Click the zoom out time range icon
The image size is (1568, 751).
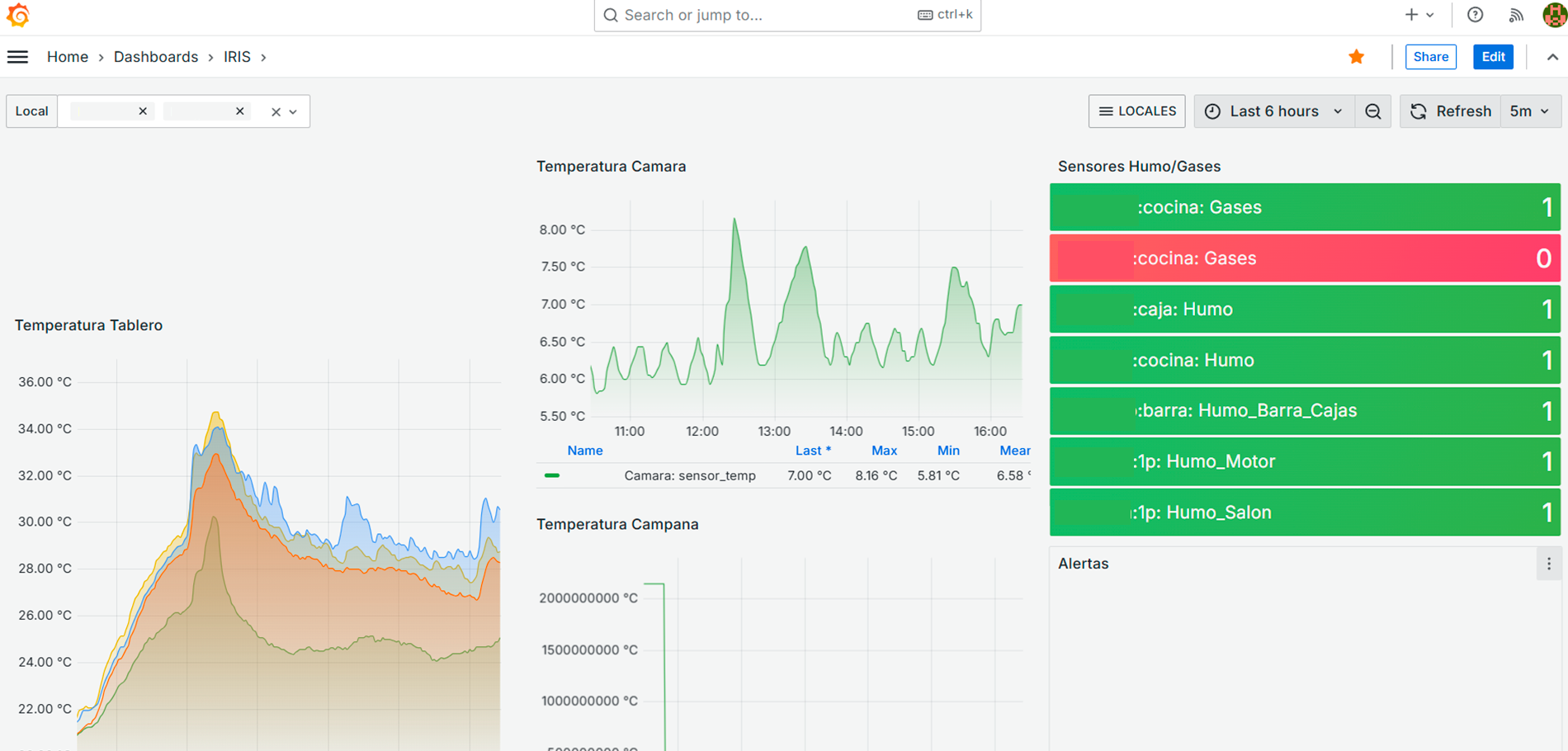(x=1373, y=111)
